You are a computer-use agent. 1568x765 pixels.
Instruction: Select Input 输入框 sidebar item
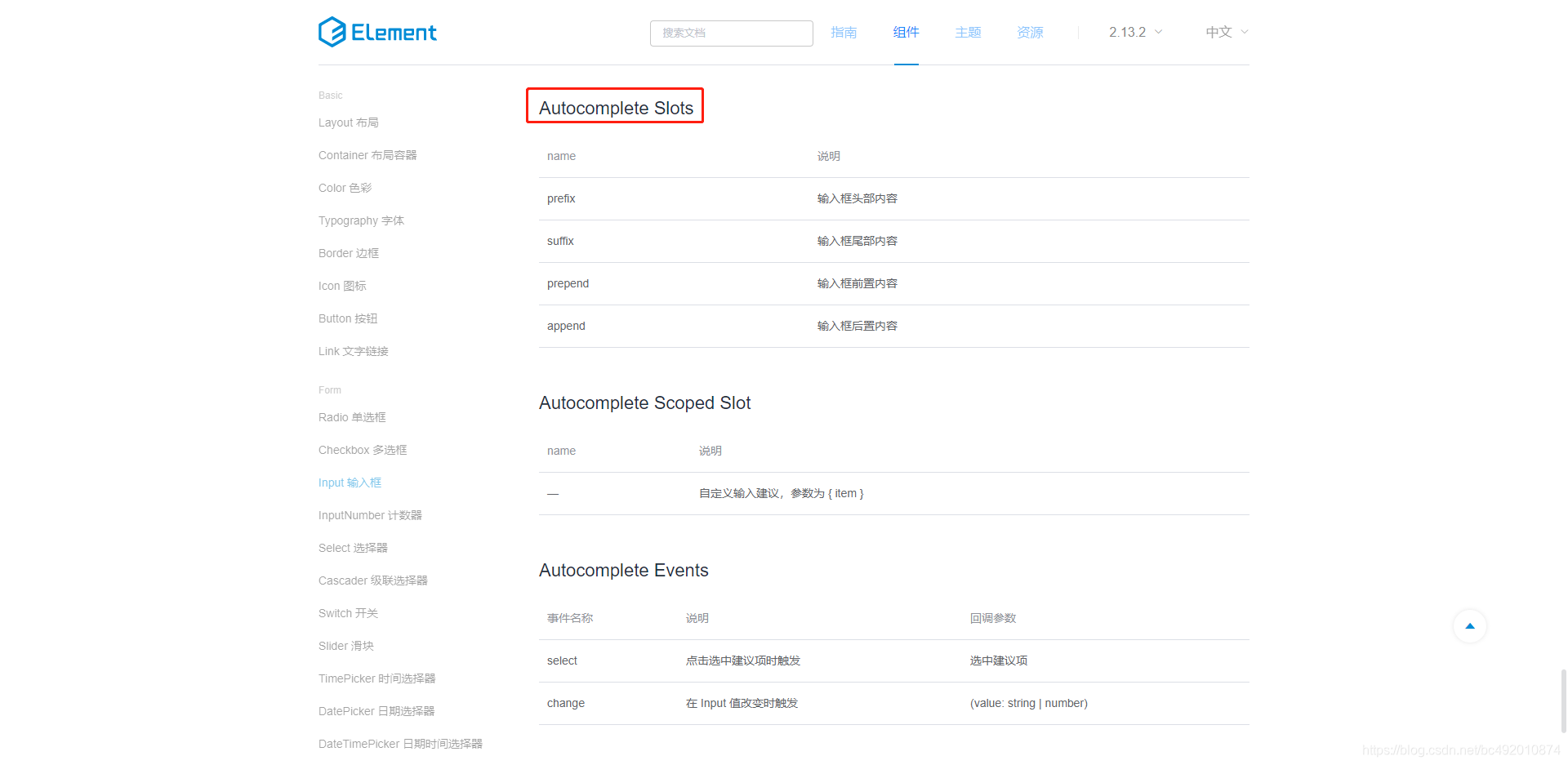350,483
